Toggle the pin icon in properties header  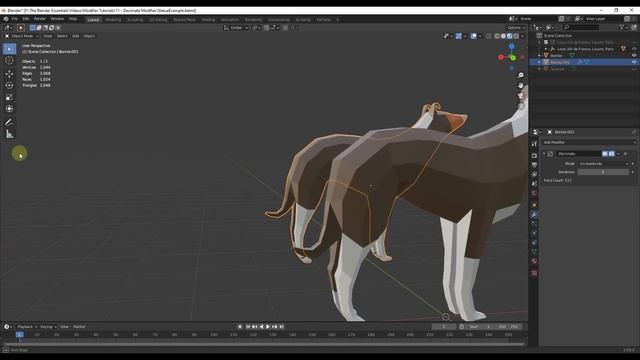[634, 132]
